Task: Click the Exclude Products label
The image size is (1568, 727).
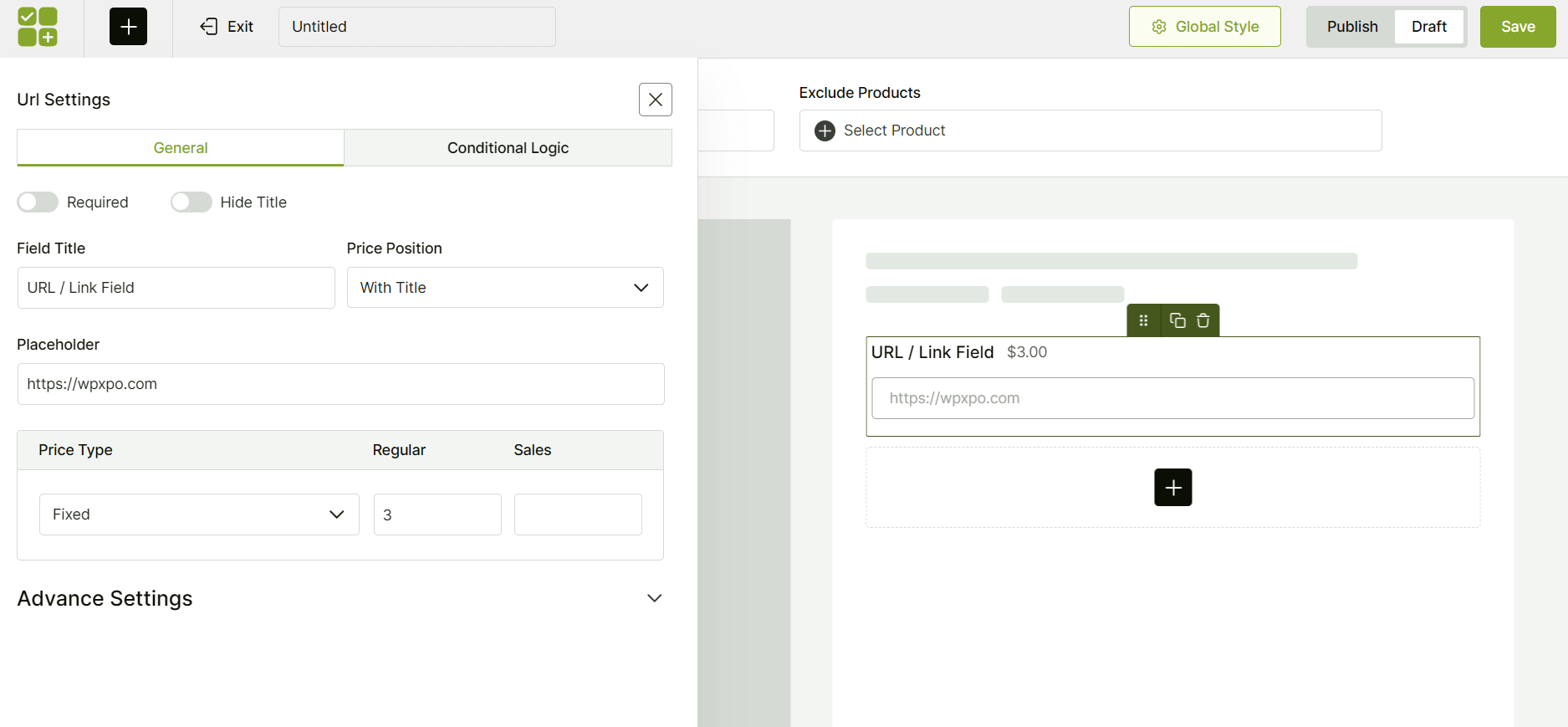Action: [x=860, y=93]
